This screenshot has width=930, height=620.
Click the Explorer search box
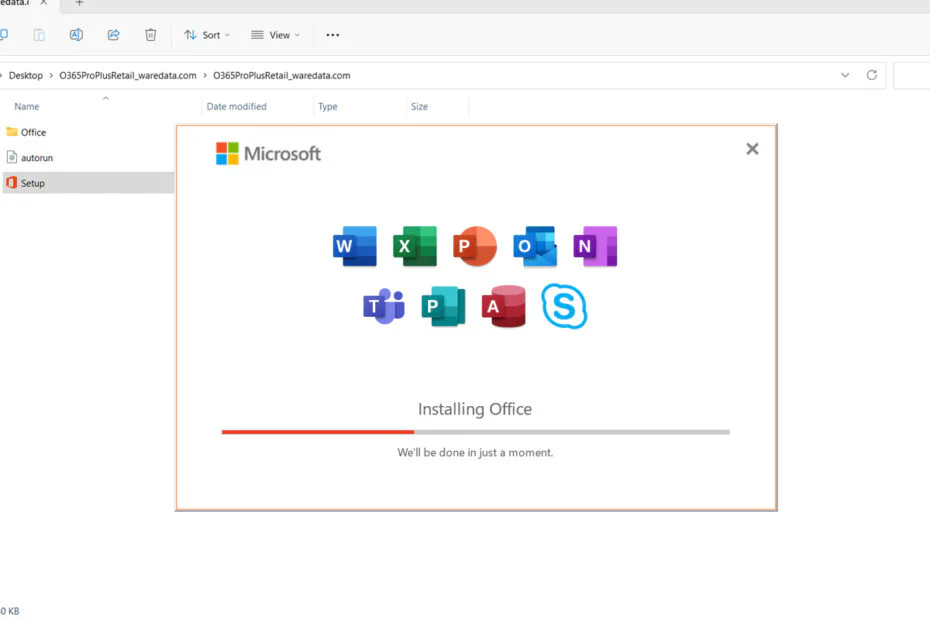912,75
